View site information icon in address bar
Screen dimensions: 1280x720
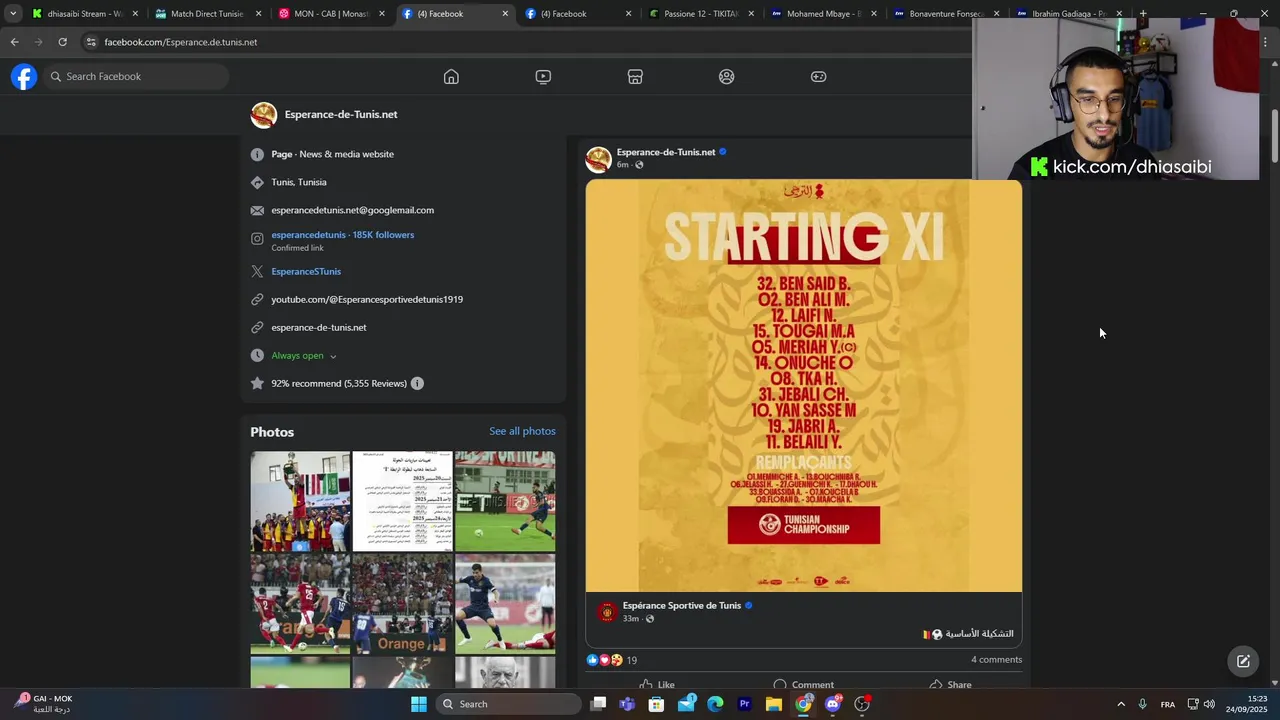coord(91,42)
